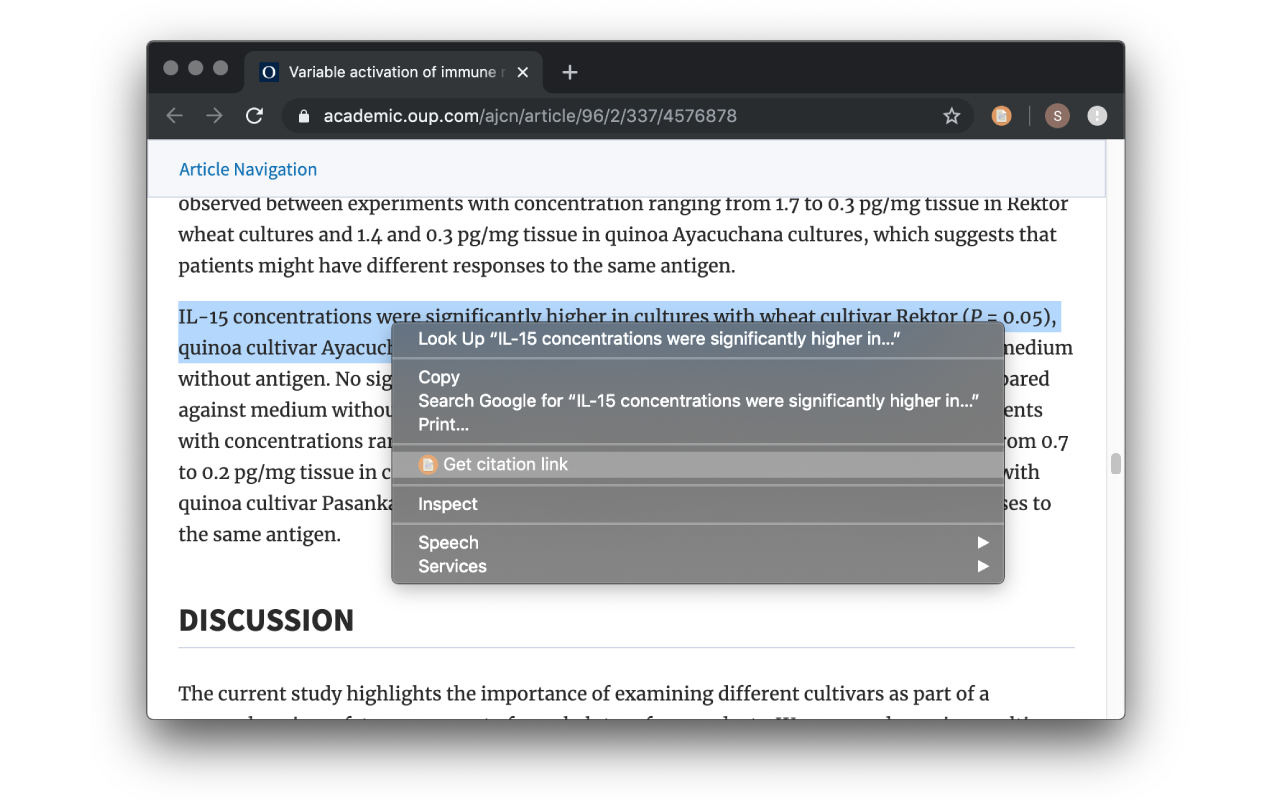
Task: Minimize the browser window
Action: (x=196, y=68)
